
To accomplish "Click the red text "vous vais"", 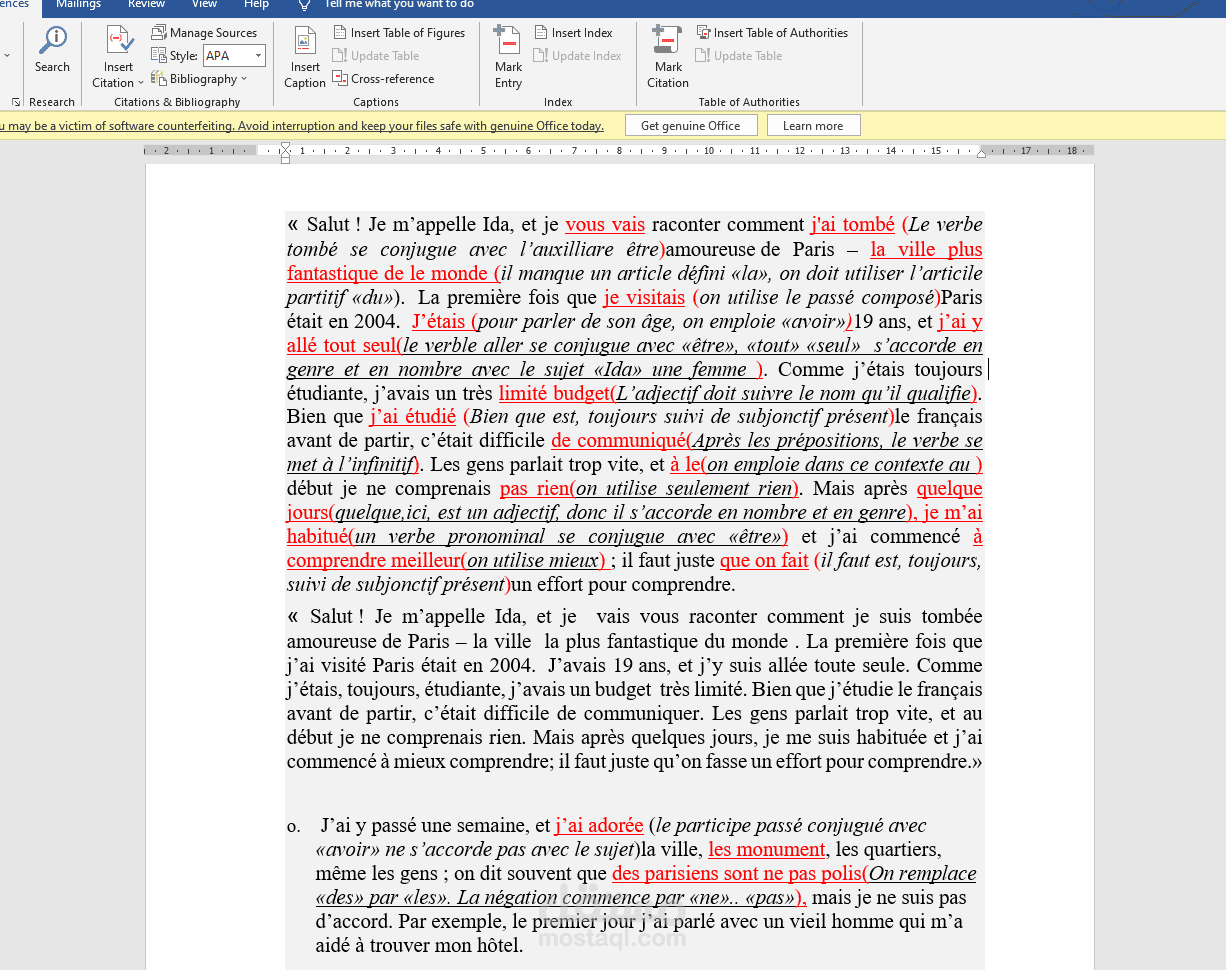I will (605, 225).
